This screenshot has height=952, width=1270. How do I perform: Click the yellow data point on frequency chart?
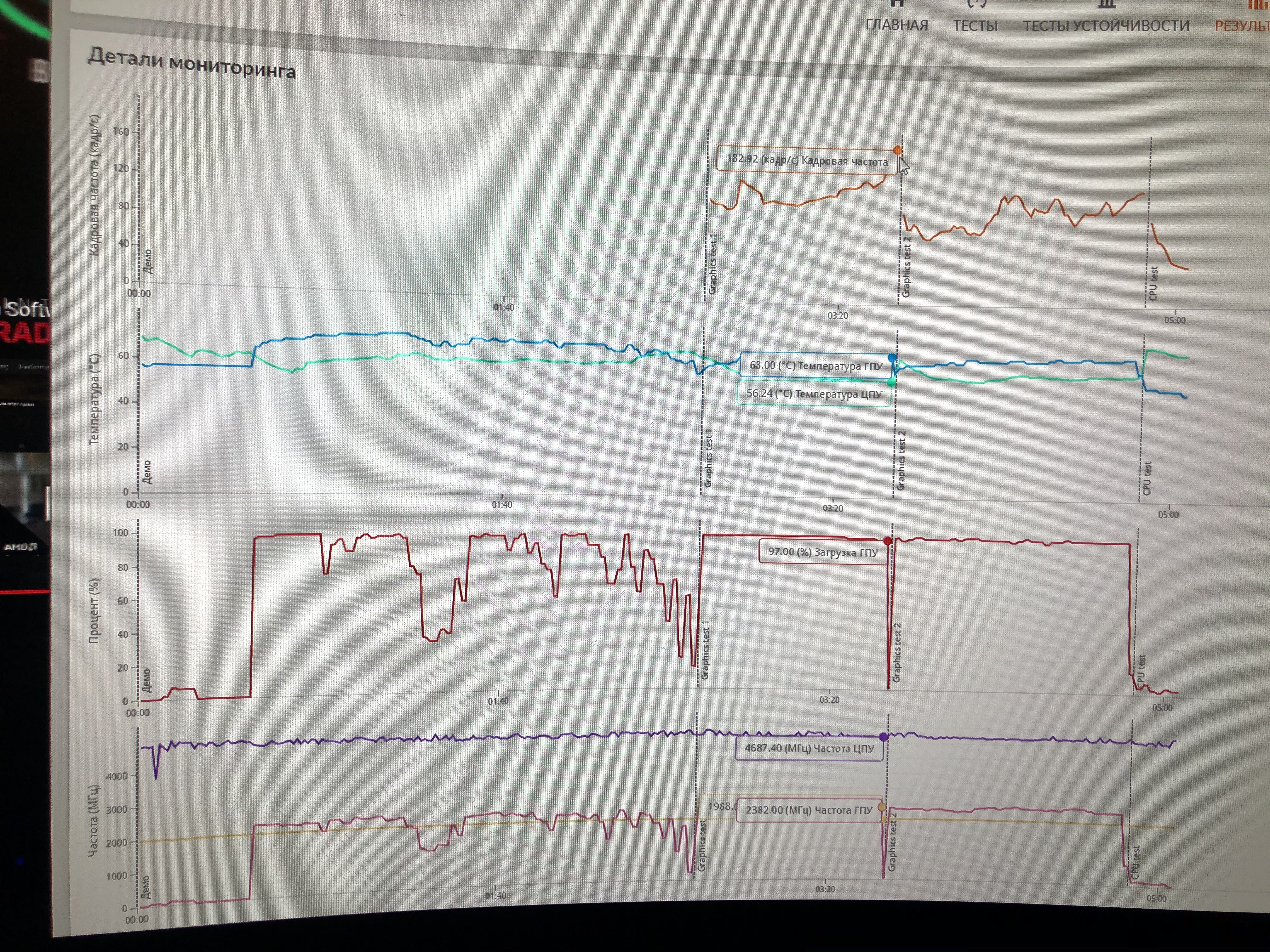coord(882,807)
